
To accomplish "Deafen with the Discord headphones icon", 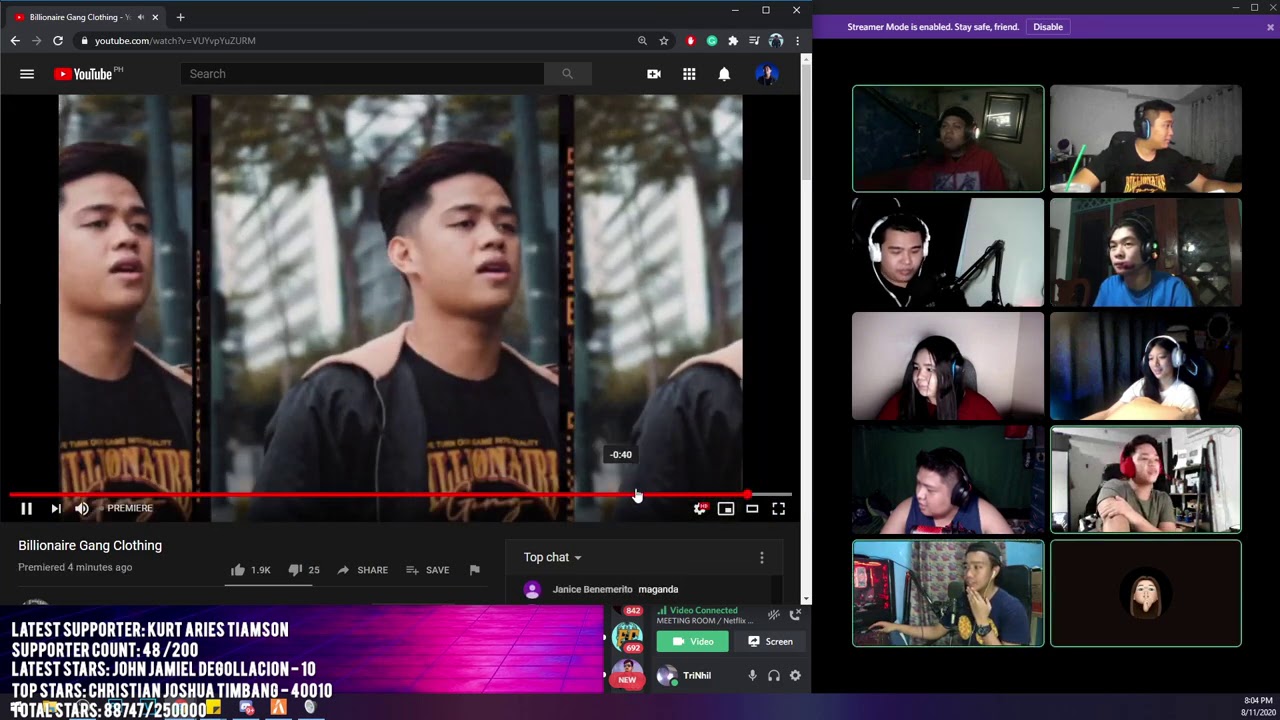I will (x=774, y=676).
